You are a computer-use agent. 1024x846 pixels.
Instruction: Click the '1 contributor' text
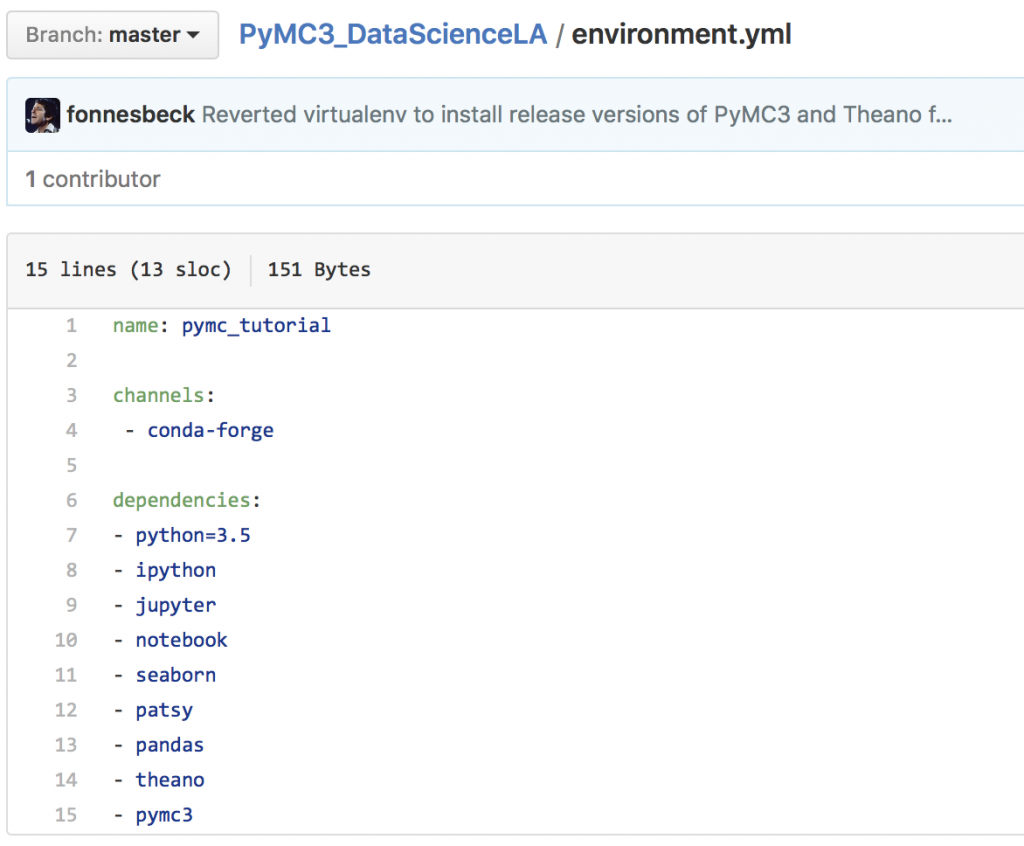coord(93,180)
